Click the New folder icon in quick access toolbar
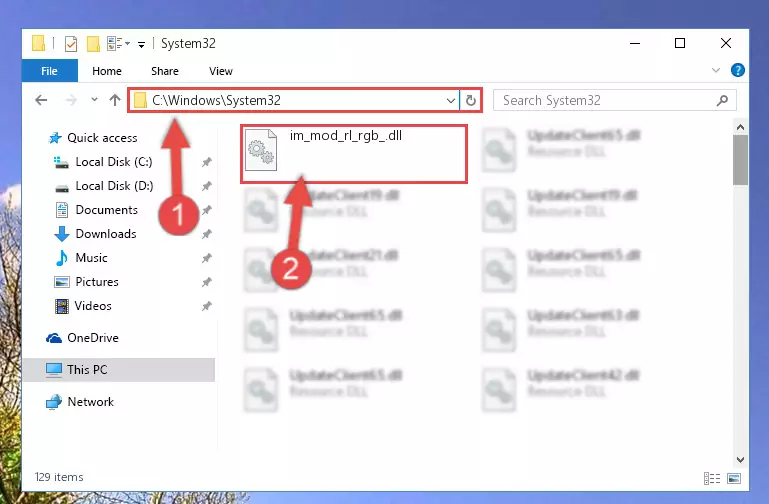This screenshot has height=504, width=769. (x=93, y=44)
